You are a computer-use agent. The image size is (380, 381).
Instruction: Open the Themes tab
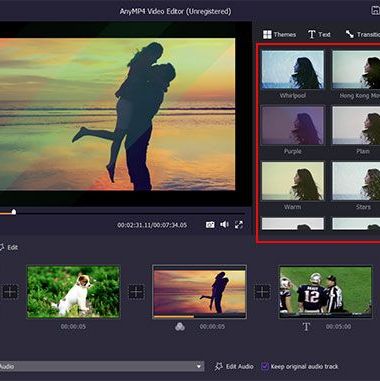pyautogui.click(x=279, y=34)
